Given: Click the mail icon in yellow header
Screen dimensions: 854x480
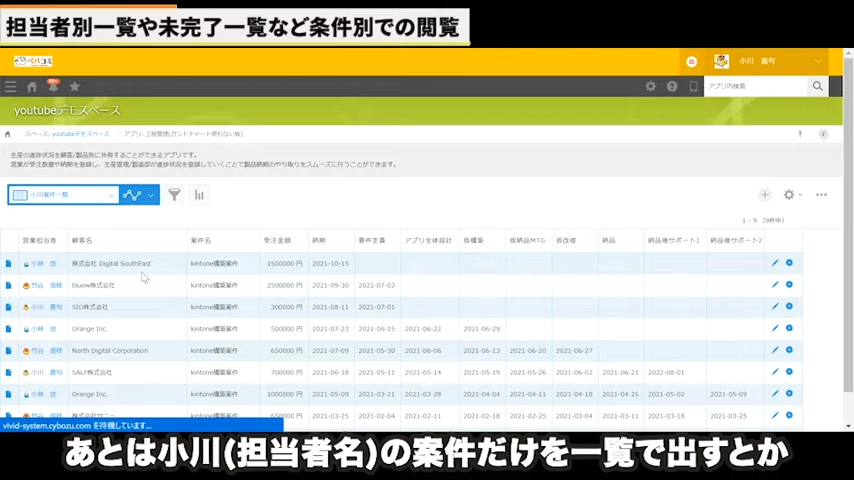Looking at the screenshot, I should tap(692, 62).
